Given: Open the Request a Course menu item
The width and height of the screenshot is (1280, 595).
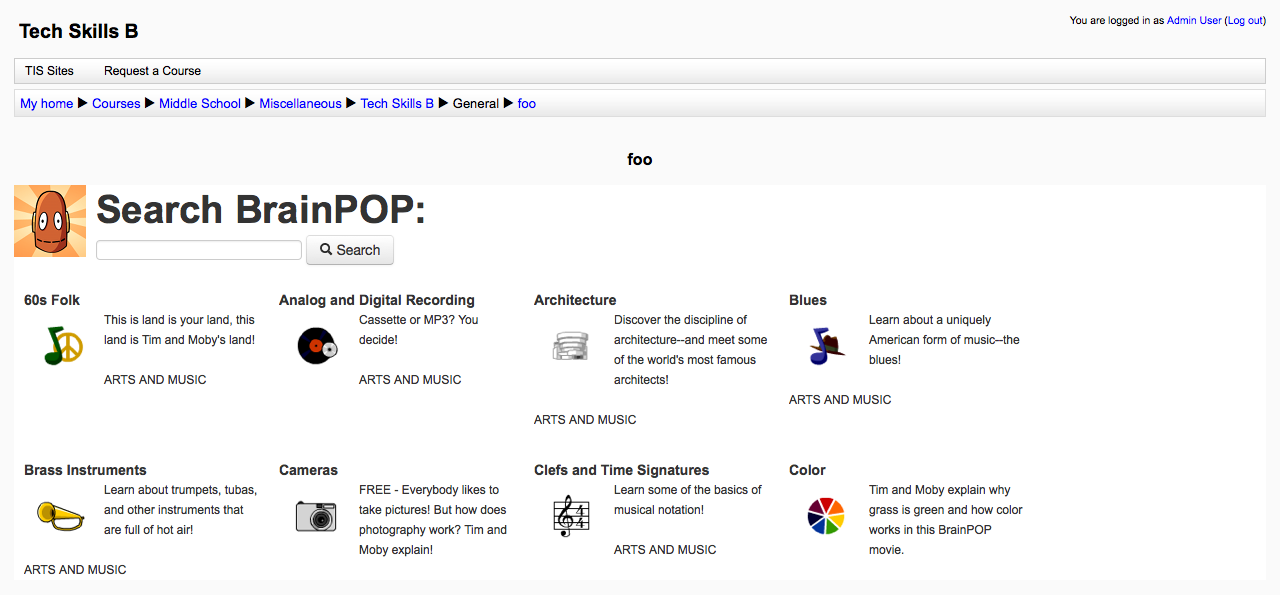Looking at the screenshot, I should tap(152, 71).
